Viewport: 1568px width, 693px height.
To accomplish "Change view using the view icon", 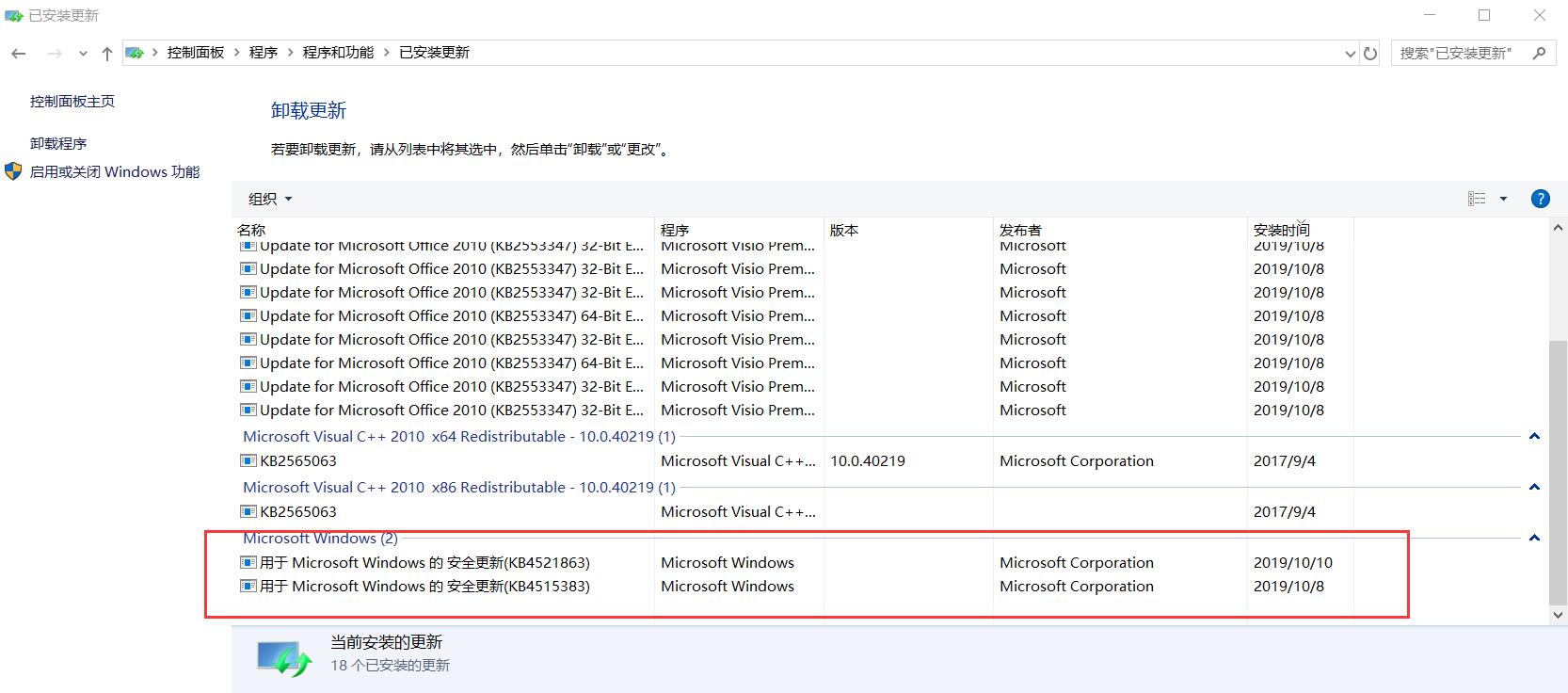I will [x=1477, y=199].
